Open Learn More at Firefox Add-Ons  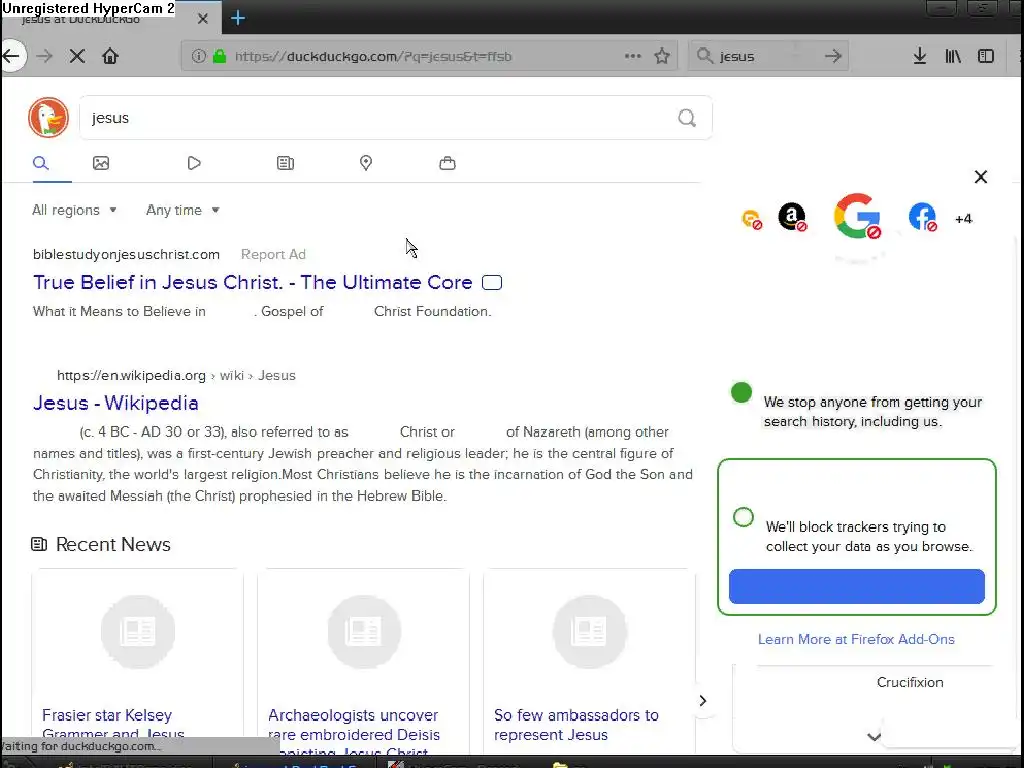point(856,639)
